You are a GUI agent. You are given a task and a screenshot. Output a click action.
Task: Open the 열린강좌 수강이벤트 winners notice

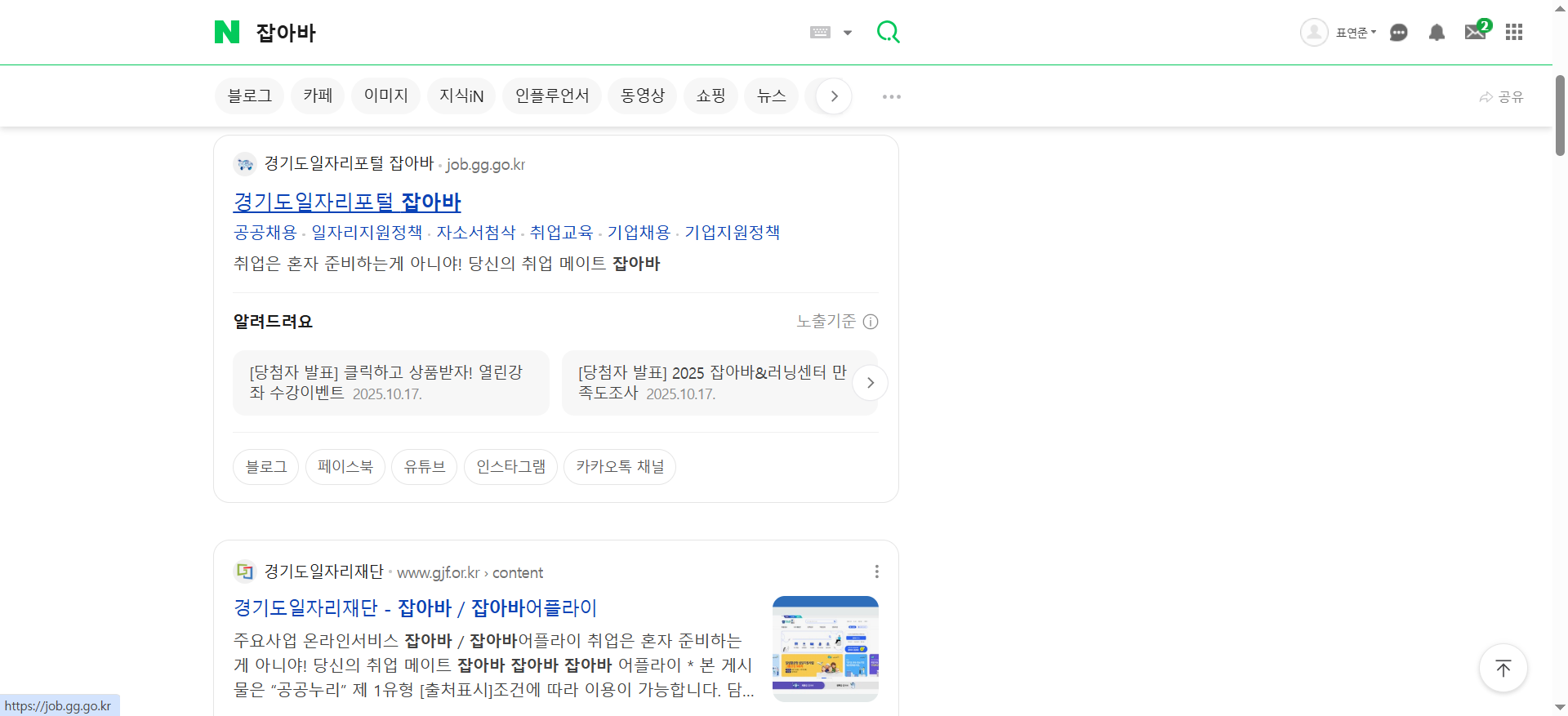[391, 383]
